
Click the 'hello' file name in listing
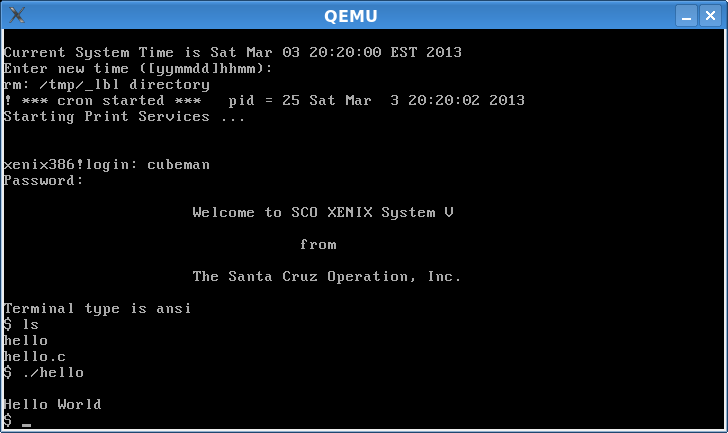26,341
